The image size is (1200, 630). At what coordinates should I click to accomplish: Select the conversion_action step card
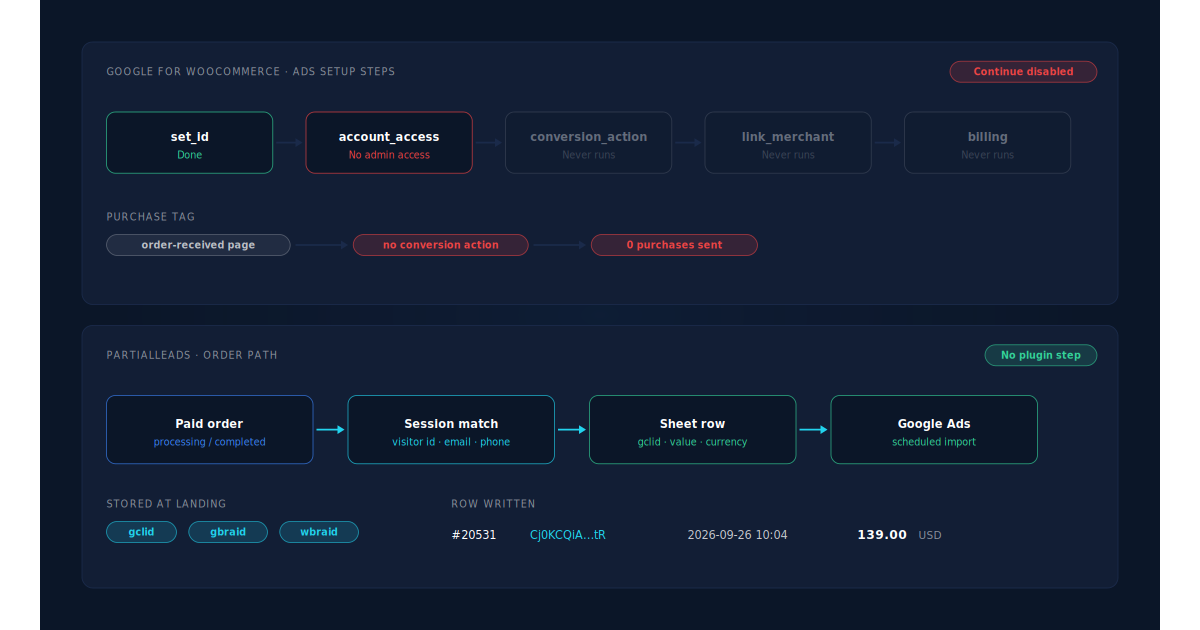(x=589, y=143)
